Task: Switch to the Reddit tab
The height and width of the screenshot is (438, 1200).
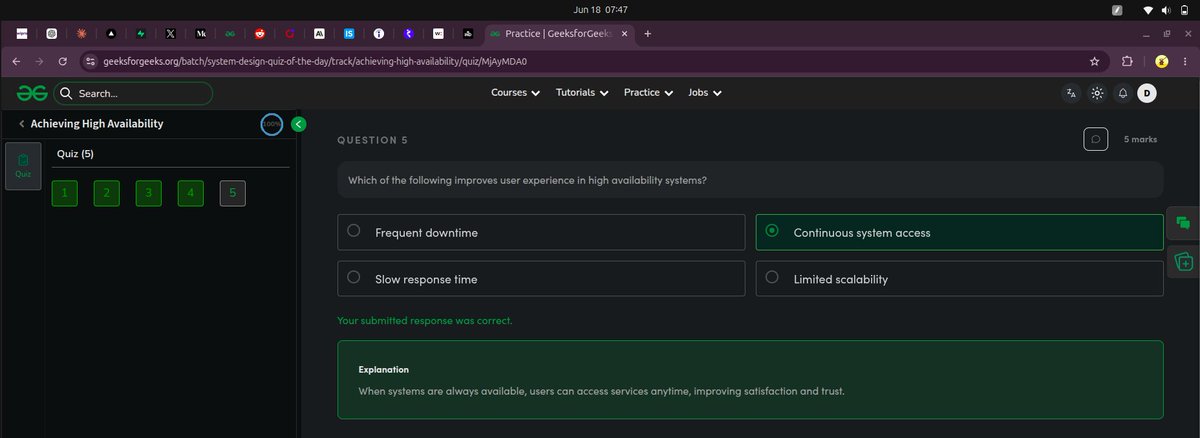Action: click(x=260, y=33)
